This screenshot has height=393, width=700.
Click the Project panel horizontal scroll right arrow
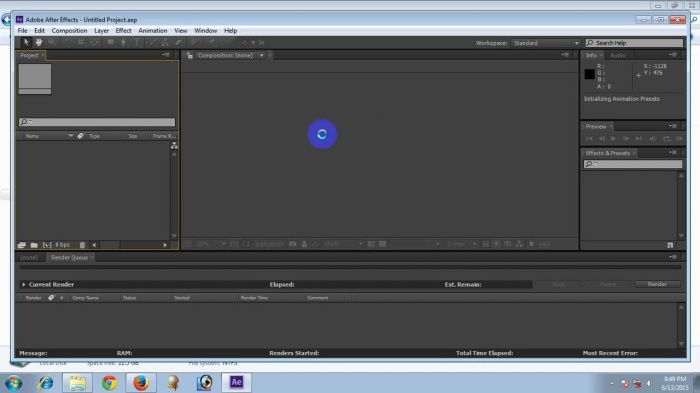point(165,245)
